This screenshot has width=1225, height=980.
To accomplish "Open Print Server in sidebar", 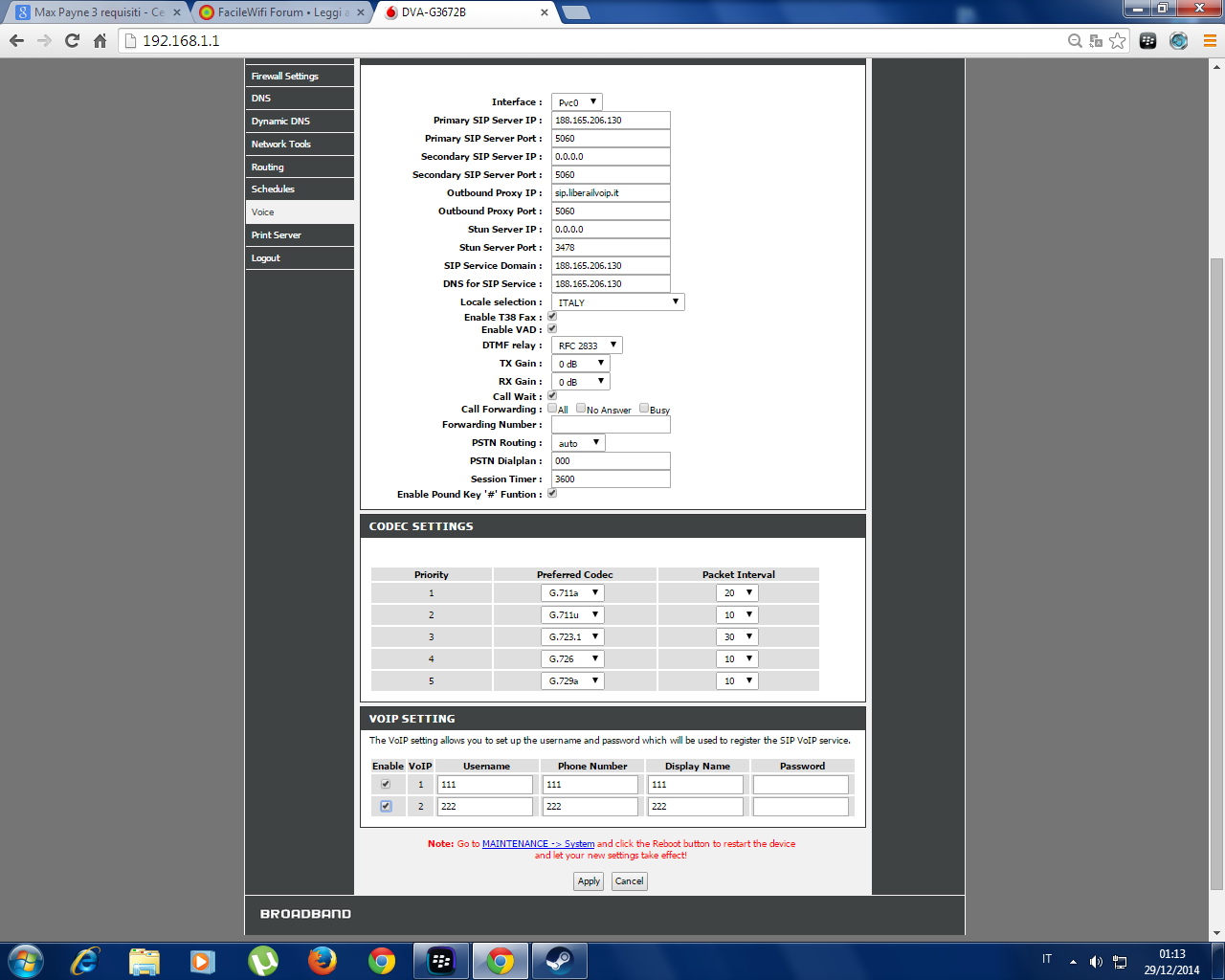I will [x=300, y=235].
